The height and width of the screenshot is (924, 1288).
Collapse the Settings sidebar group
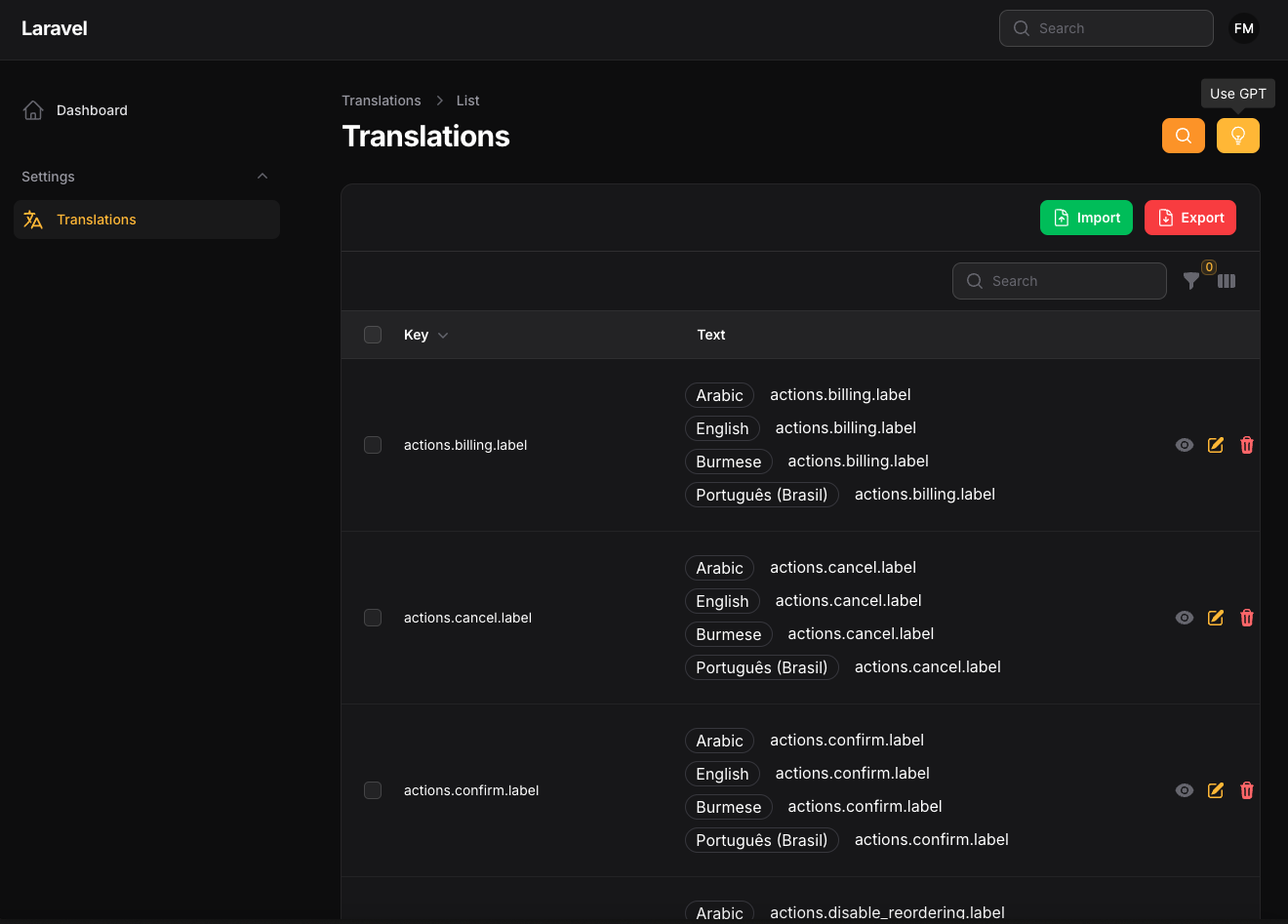click(262, 177)
